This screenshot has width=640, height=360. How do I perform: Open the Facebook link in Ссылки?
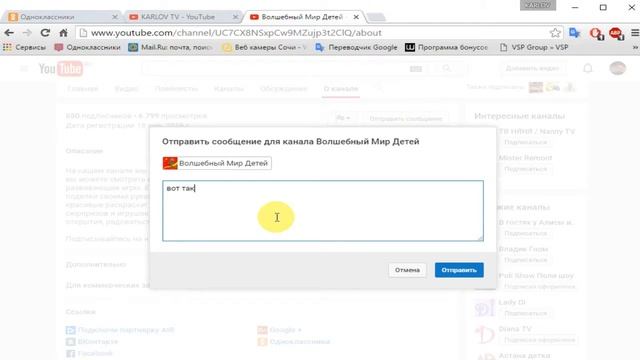tap(89, 353)
